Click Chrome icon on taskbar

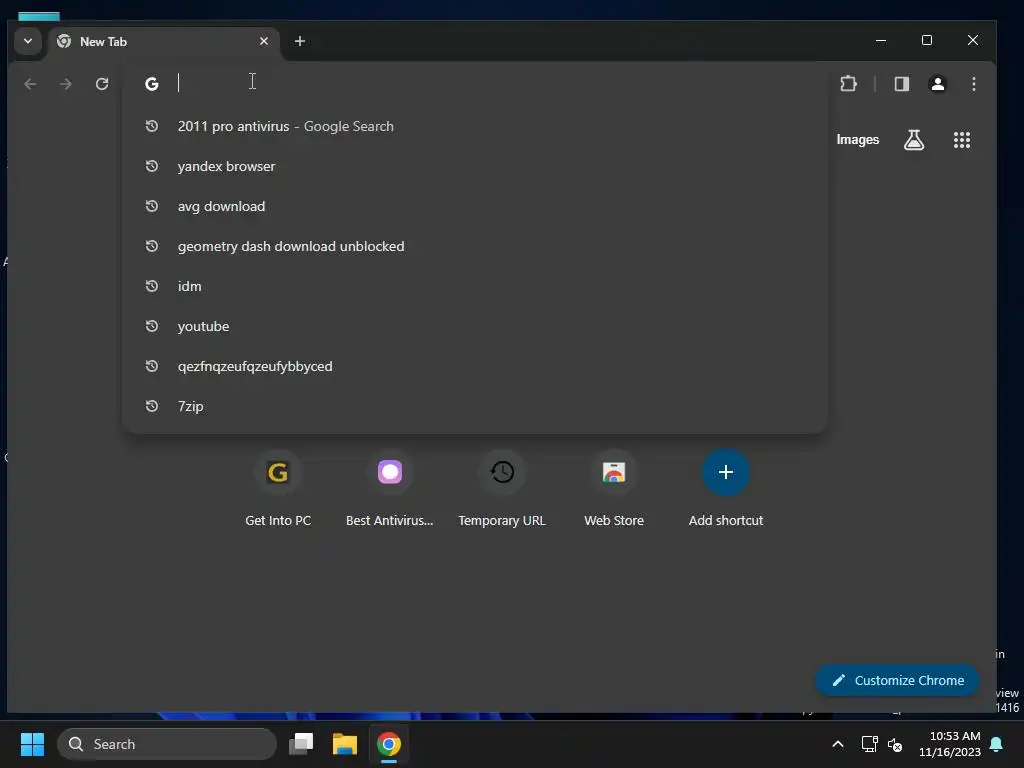click(x=389, y=744)
